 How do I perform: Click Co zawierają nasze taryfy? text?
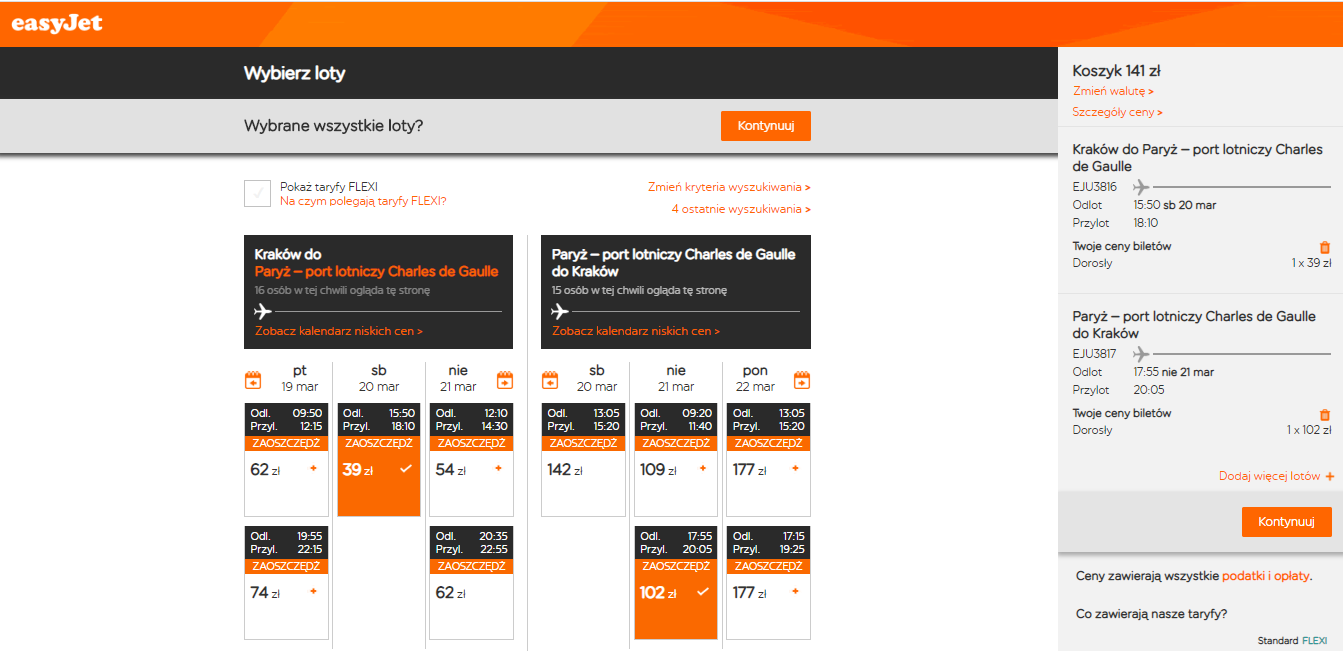tap(1152, 614)
